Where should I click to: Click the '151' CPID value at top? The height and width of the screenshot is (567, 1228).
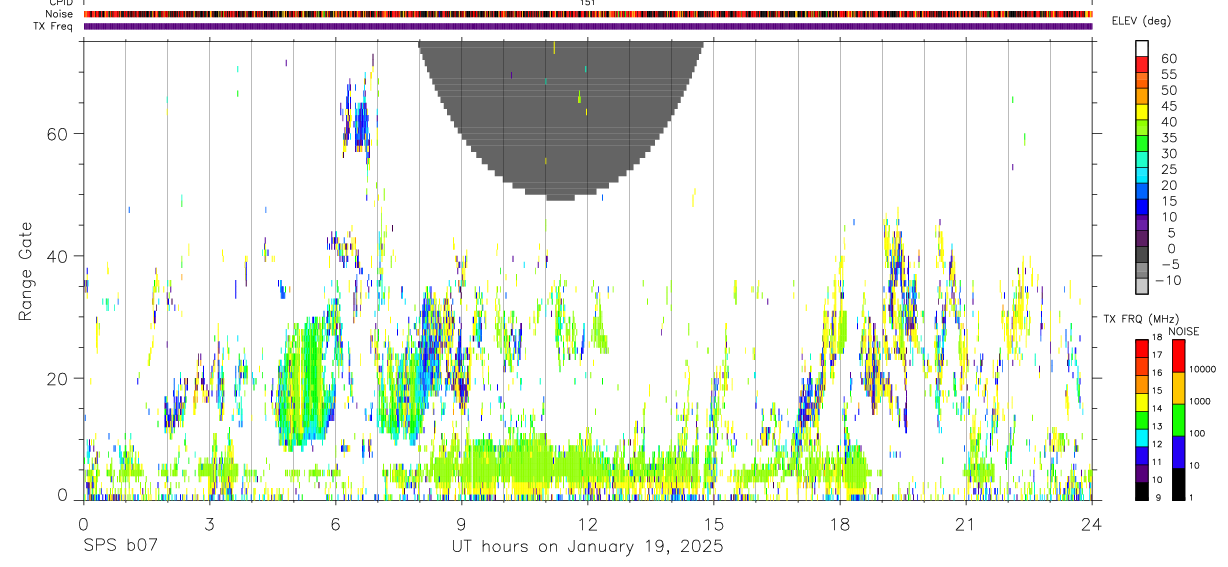(x=587, y=3)
